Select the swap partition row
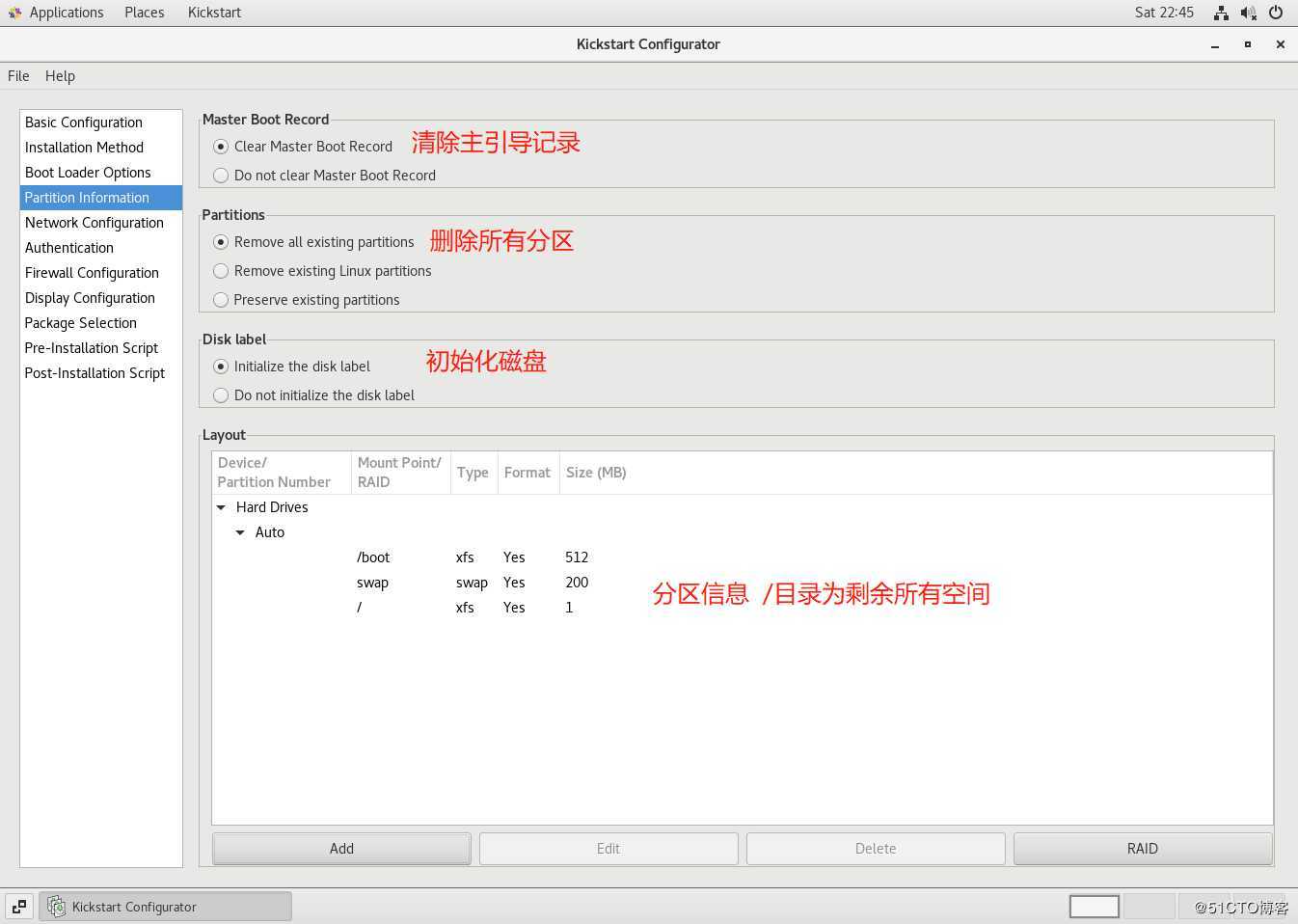Image resolution: width=1298 pixels, height=924 pixels. [742, 583]
